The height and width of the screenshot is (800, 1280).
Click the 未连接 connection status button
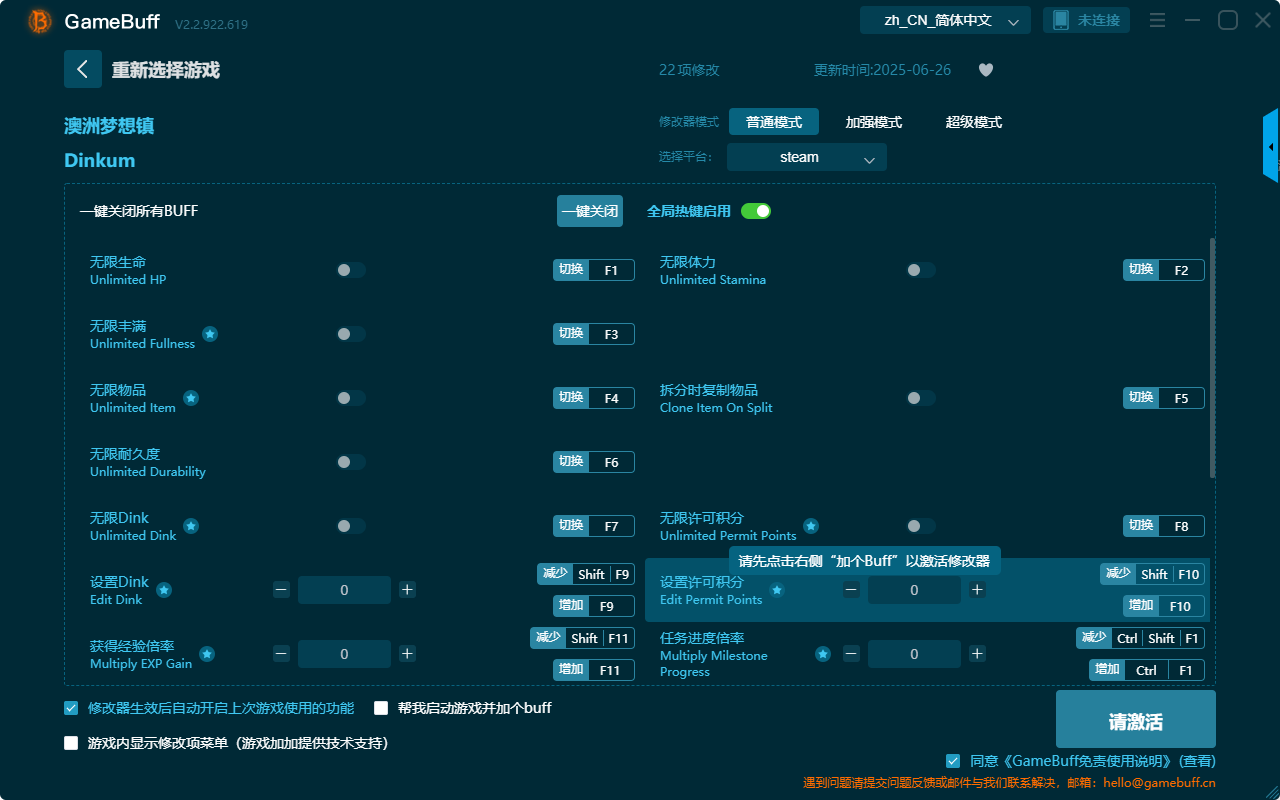[1087, 20]
